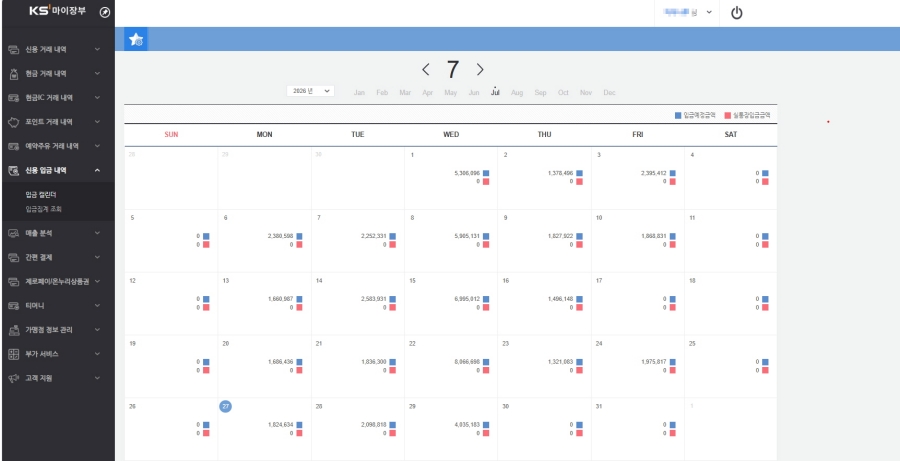Collapse the 신용 입금 내역 chevron

coord(98,171)
